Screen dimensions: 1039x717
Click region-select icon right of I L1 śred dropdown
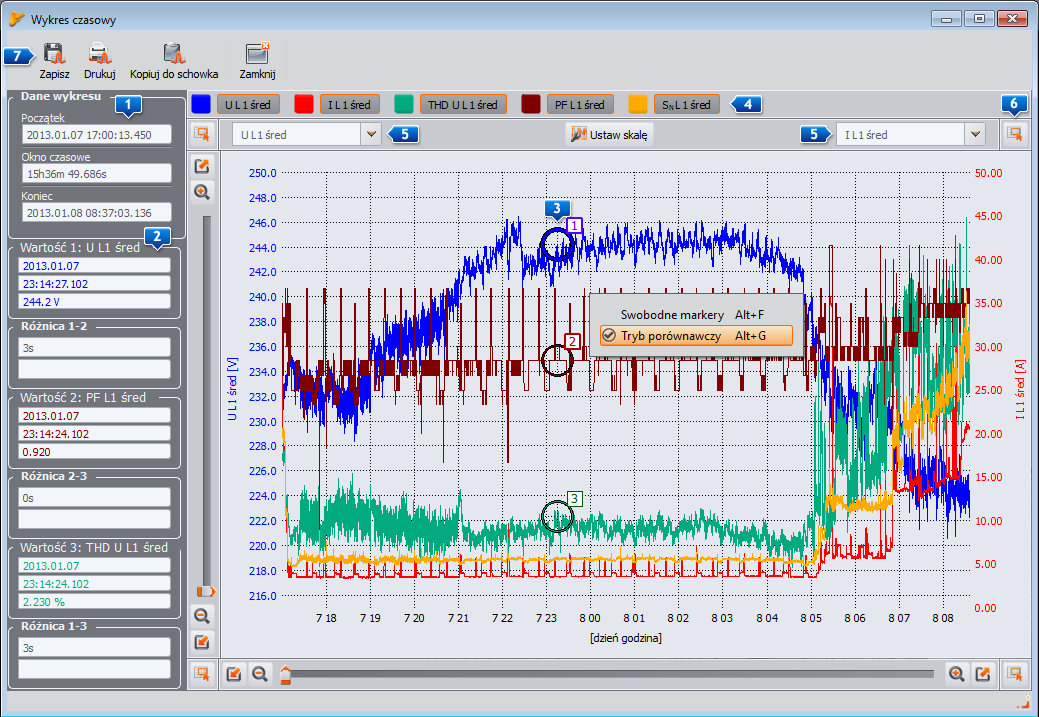pos(1014,134)
